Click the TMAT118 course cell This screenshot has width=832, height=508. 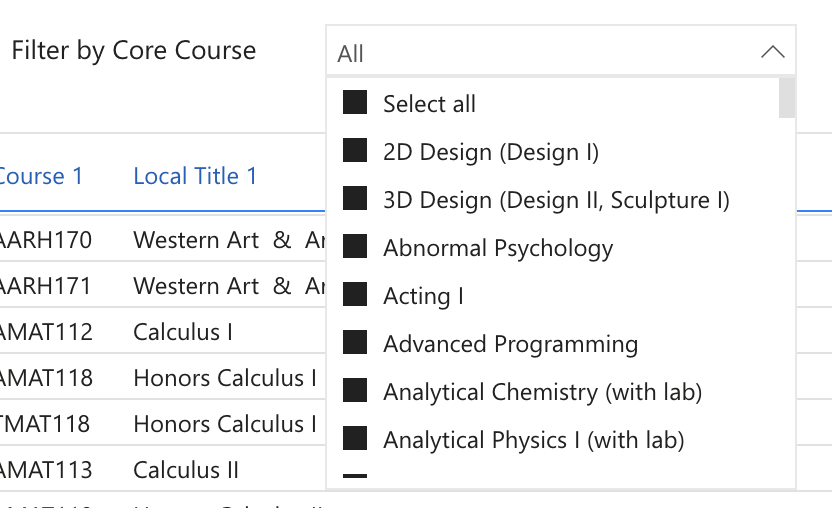pos(46,424)
